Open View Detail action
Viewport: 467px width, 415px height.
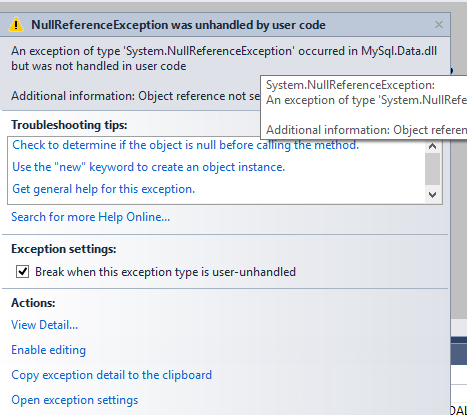pyautogui.click(x=45, y=325)
